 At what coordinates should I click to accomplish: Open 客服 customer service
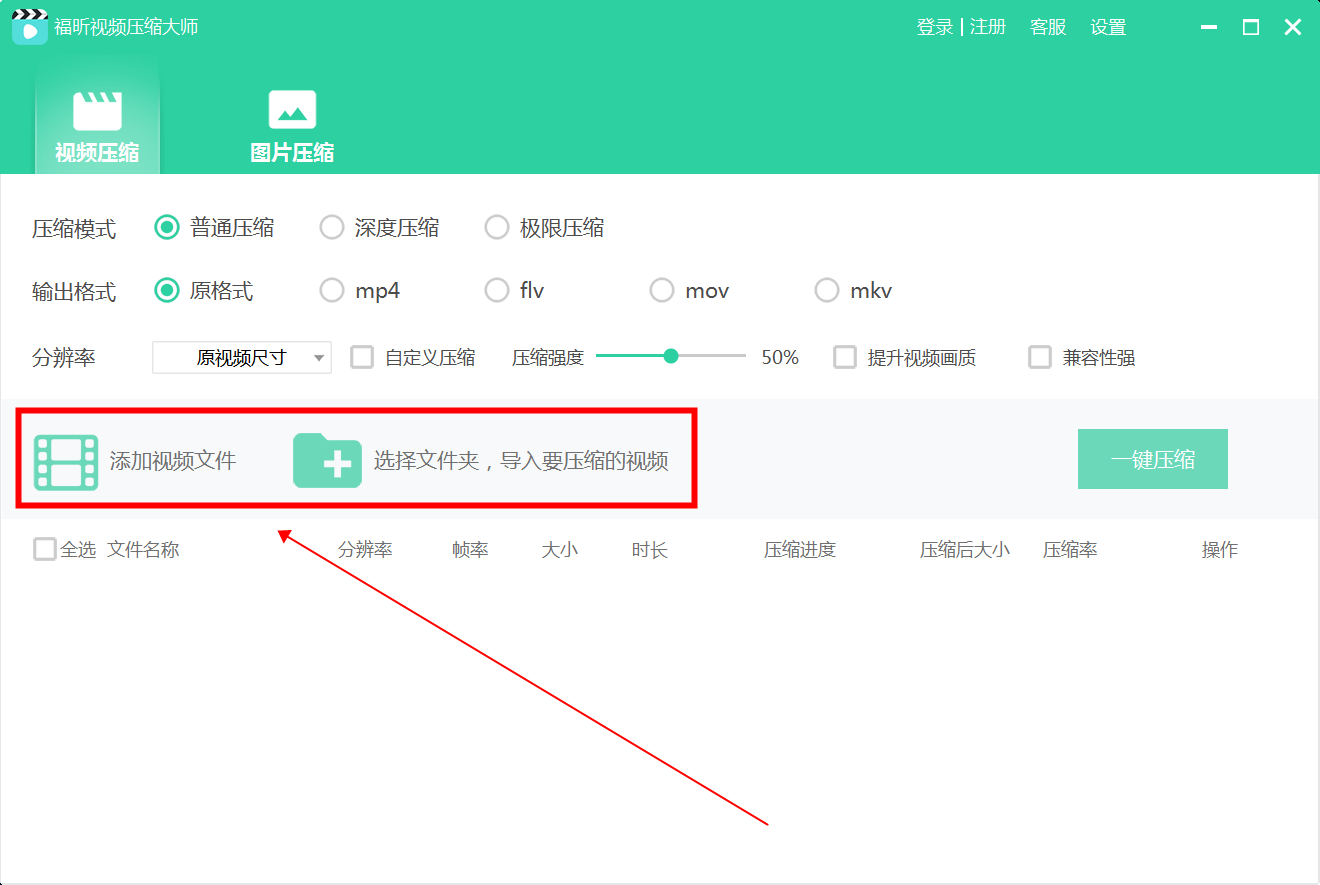coord(1048,27)
